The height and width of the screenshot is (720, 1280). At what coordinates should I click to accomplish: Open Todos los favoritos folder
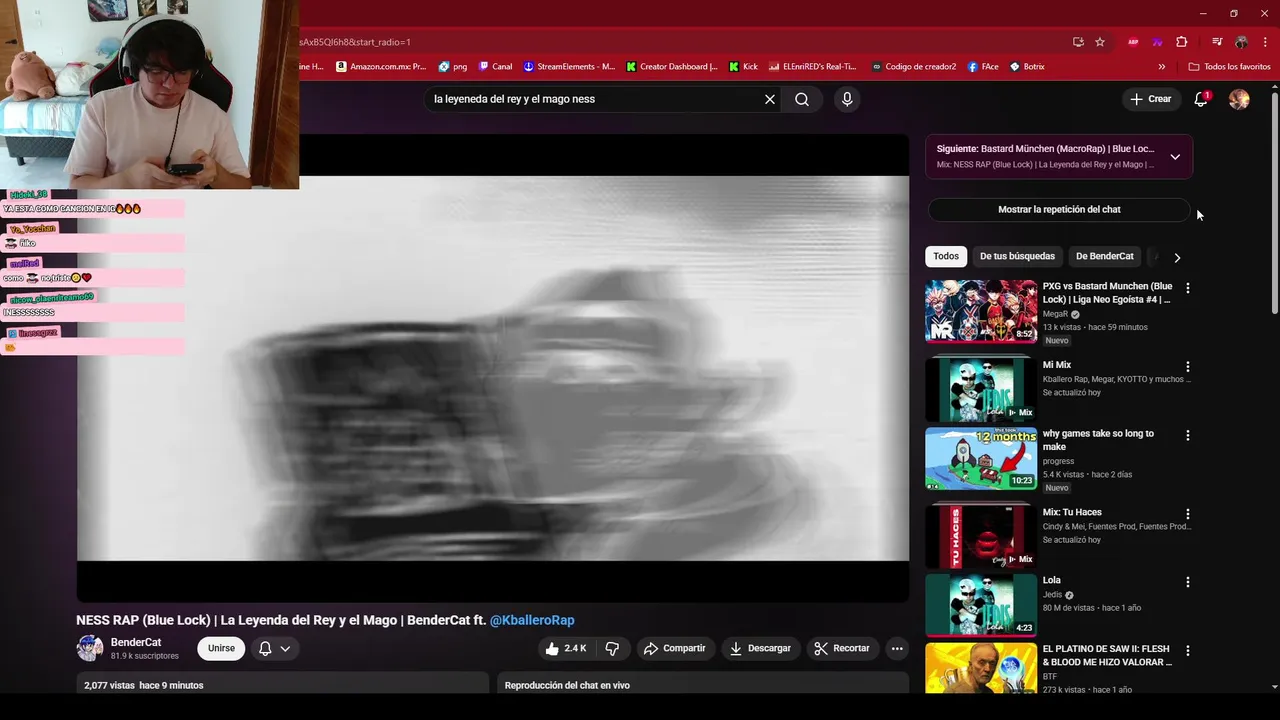pyautogui.click(x=1229, y=67)
